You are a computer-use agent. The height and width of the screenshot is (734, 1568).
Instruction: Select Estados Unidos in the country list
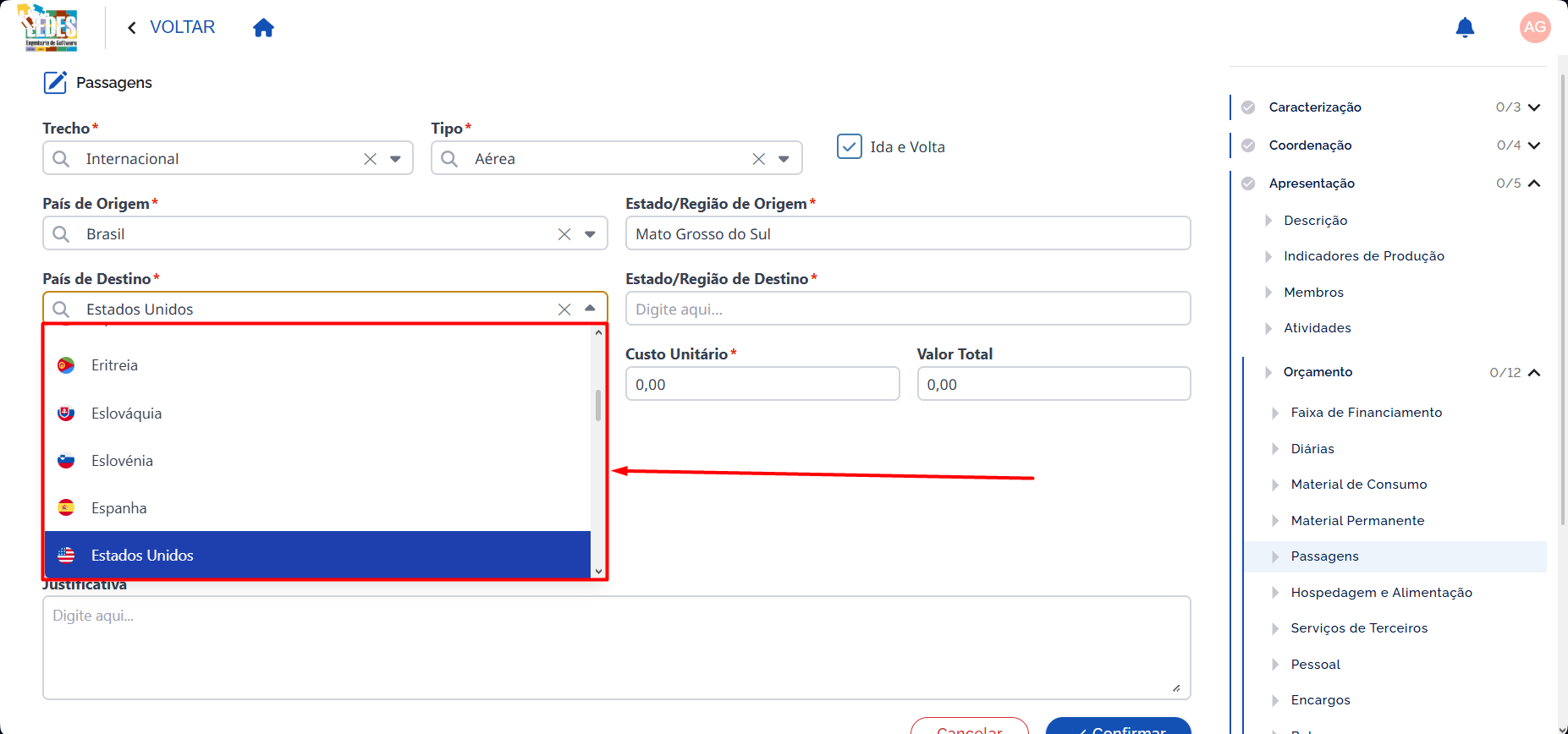(317, 555)
